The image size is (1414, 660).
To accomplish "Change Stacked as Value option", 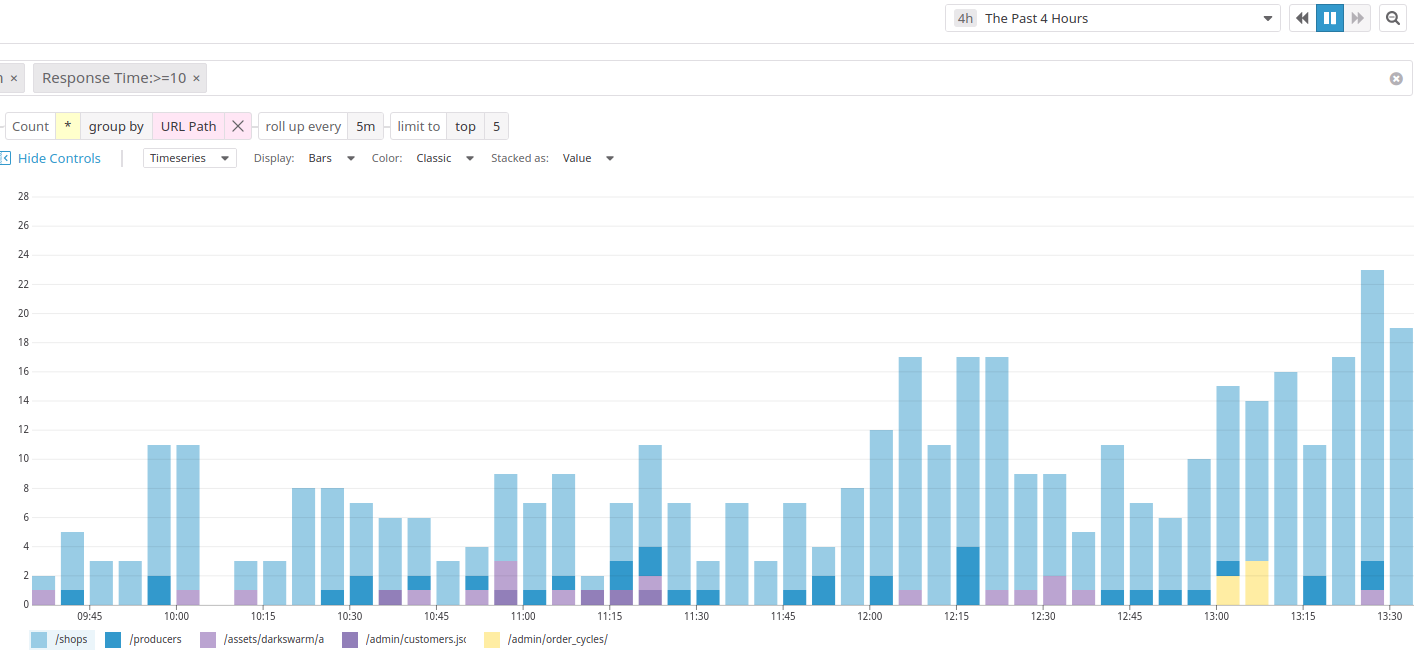I will (588, 158).
